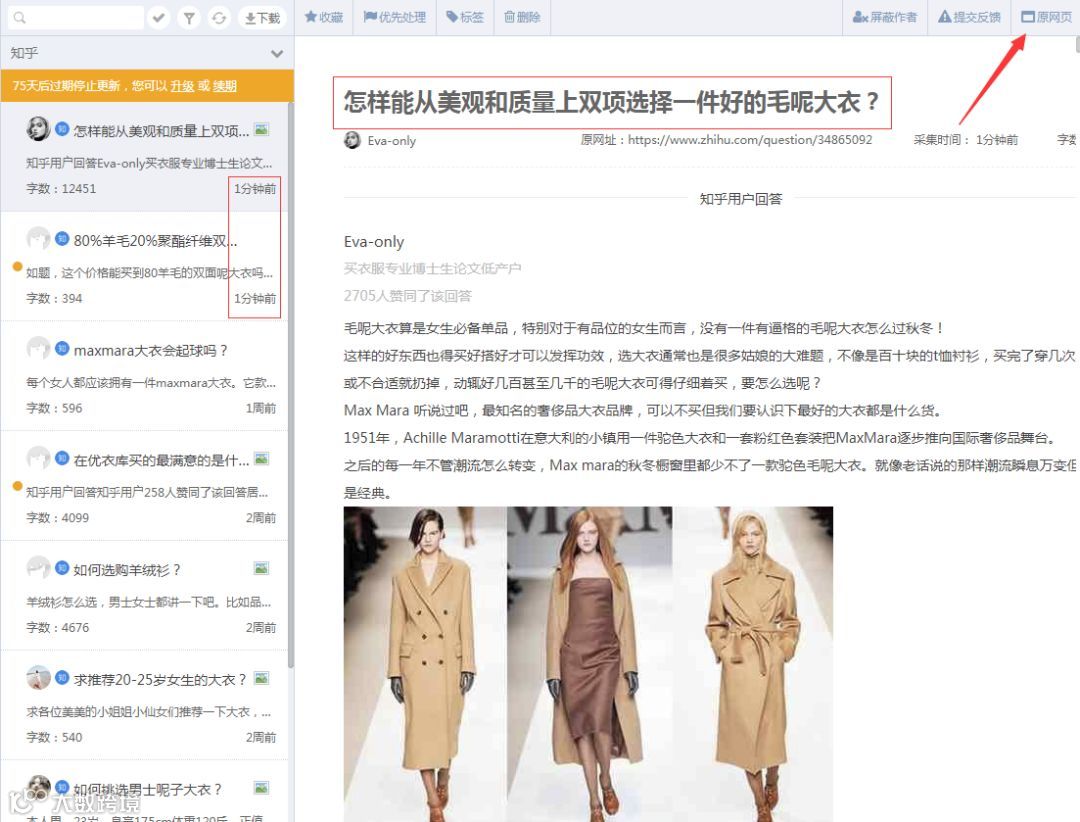1080x822 pixels.
Task: Click the 续期 renew link
Action: tap(225, 86)
